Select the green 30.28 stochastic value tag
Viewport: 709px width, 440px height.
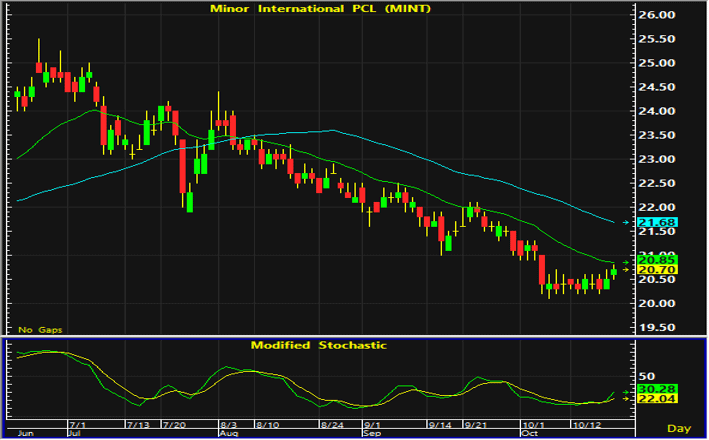click(x=657, y=389)
